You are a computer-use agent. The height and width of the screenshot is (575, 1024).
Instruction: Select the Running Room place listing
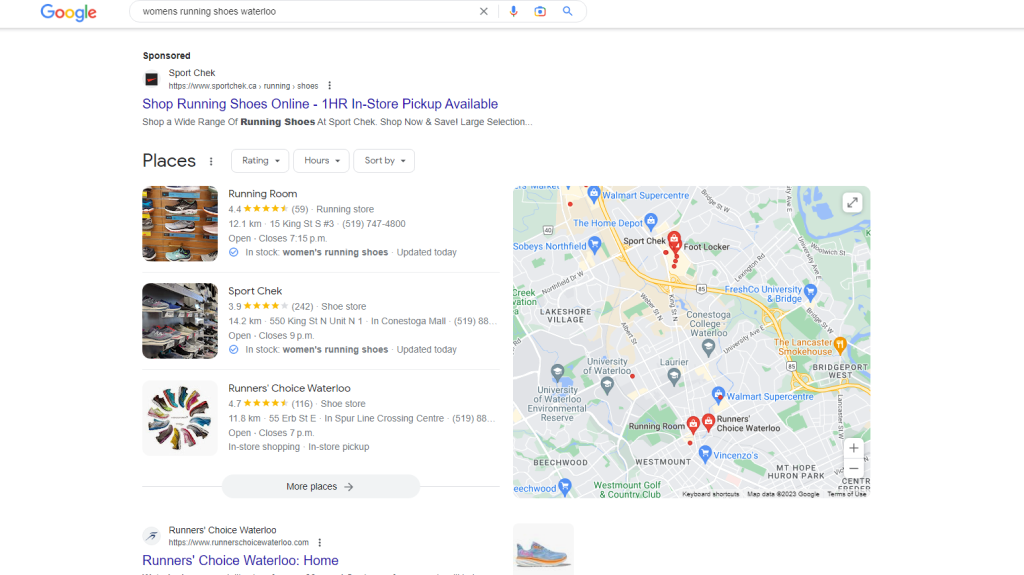tap(263, 194)
